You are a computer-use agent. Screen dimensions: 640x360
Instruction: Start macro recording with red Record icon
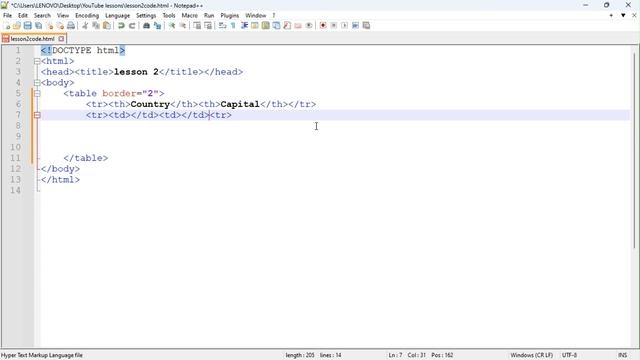click(x=323, y=26)
